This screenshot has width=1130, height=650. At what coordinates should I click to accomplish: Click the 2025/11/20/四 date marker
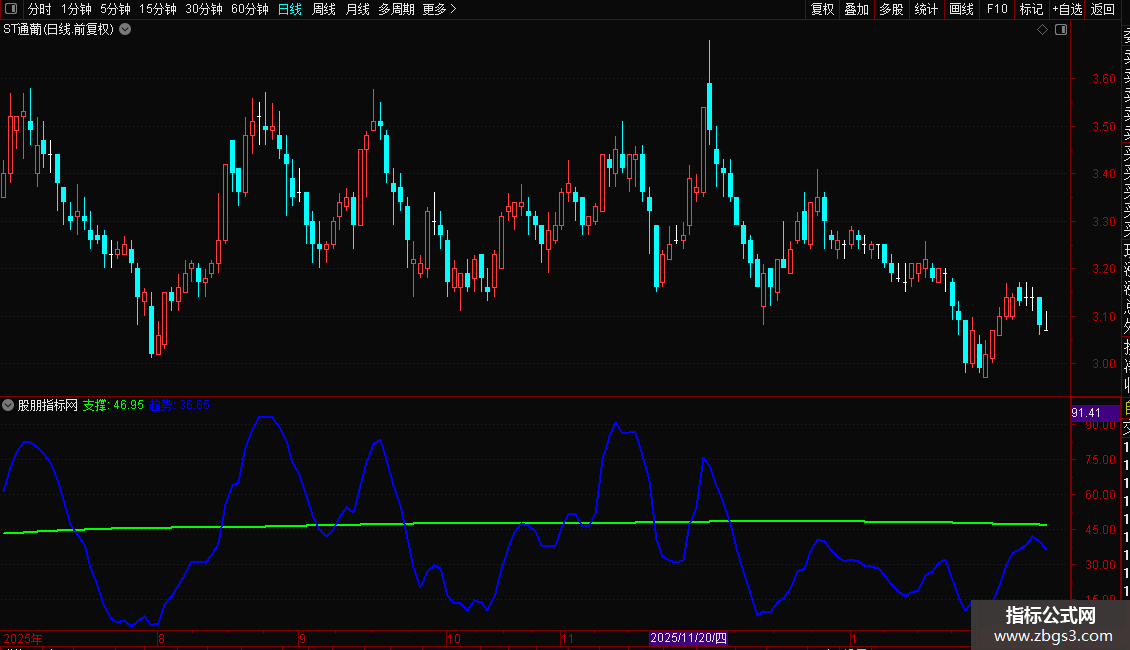pos(688,638)
